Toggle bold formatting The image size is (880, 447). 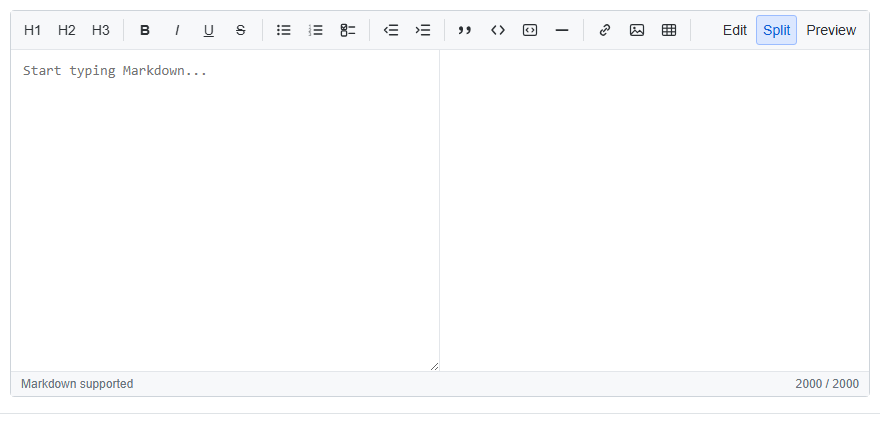click(x=145, y=30)
